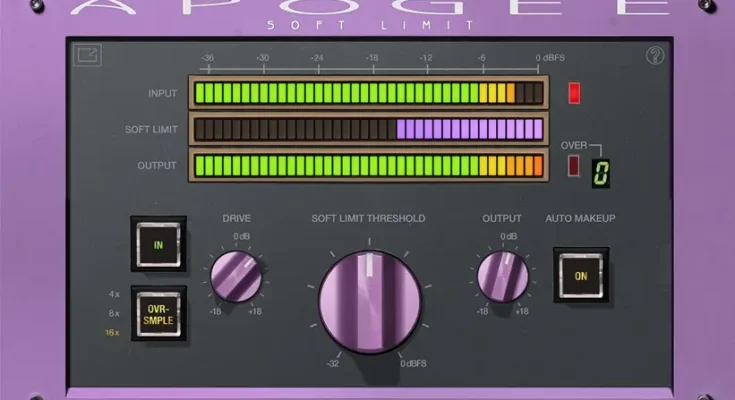Click the Output gain knob
Screen dimensions: 735x400
tap(502, 276)
